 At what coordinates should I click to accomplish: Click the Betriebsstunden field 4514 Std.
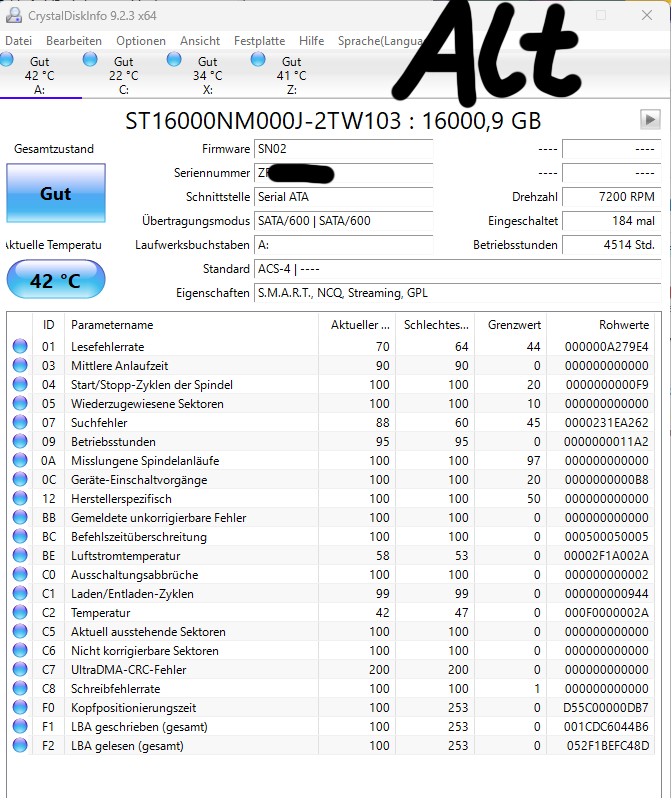pyautogui.click(x=611, y=245)
